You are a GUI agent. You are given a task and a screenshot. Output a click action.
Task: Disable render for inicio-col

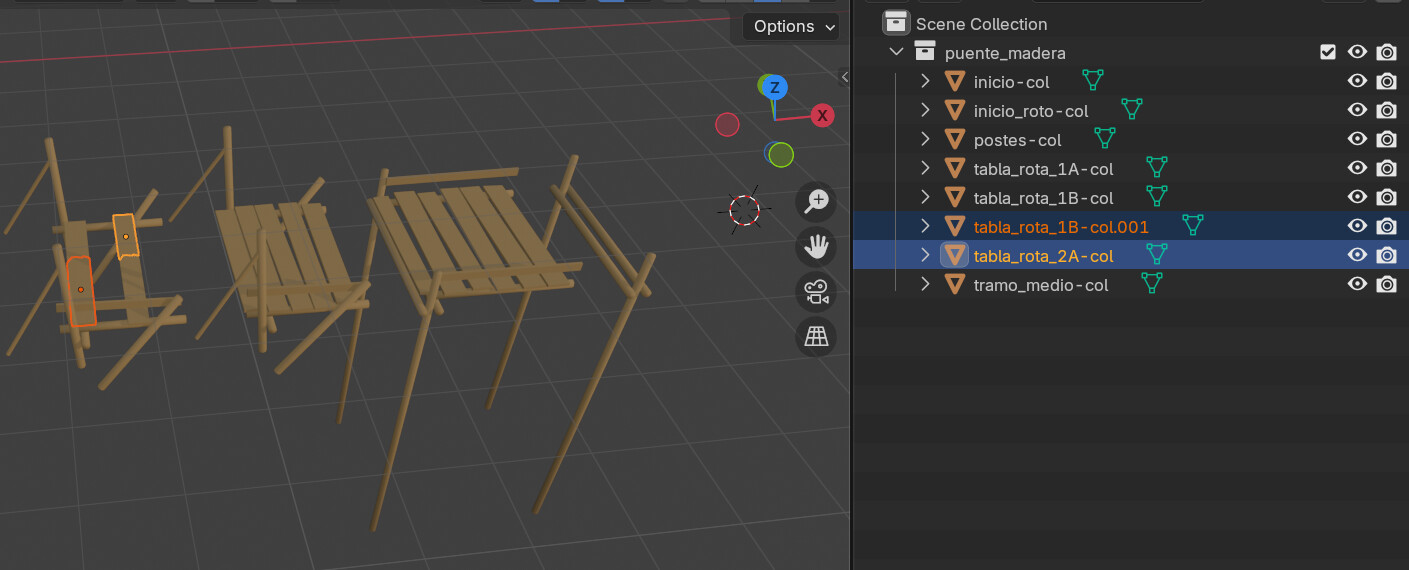1386,81
